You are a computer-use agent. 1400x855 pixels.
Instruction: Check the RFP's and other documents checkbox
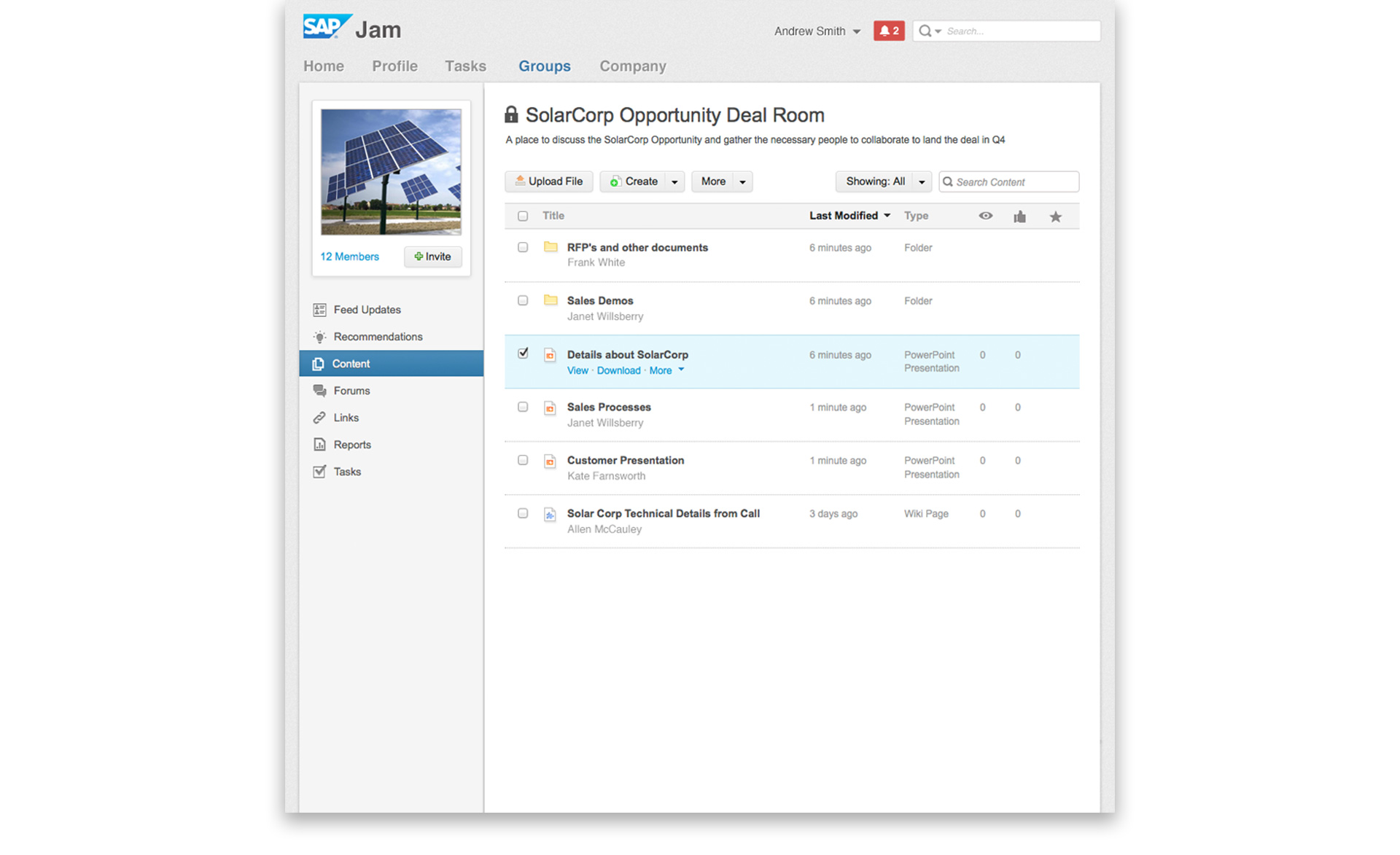click(523, 247)
